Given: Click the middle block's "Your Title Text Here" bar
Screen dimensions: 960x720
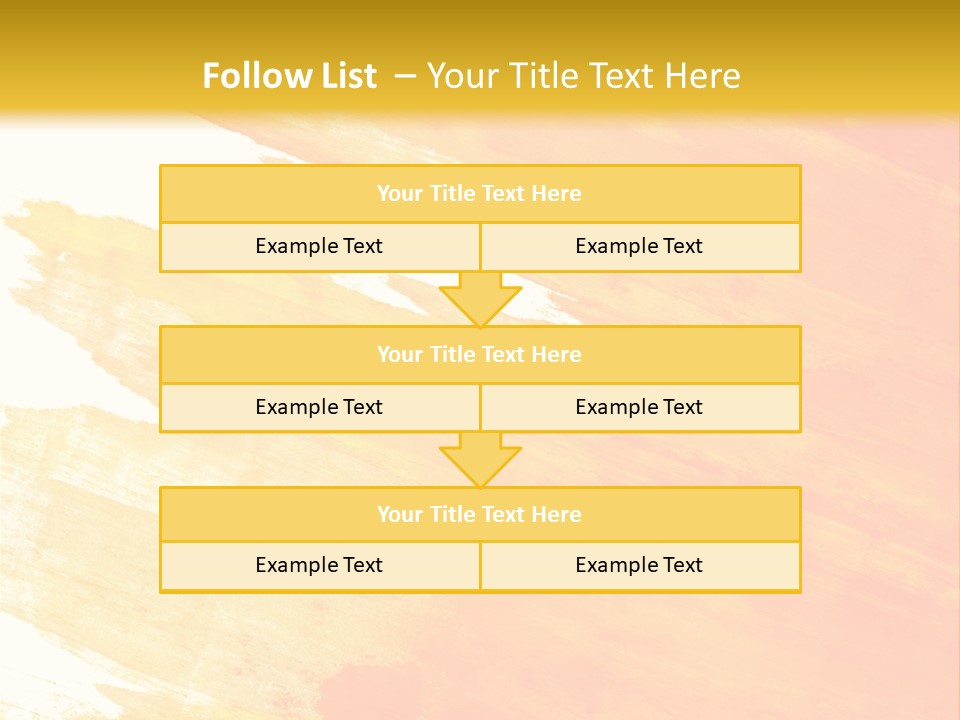Looking at the screenshot, I should [x=480, y=355].
